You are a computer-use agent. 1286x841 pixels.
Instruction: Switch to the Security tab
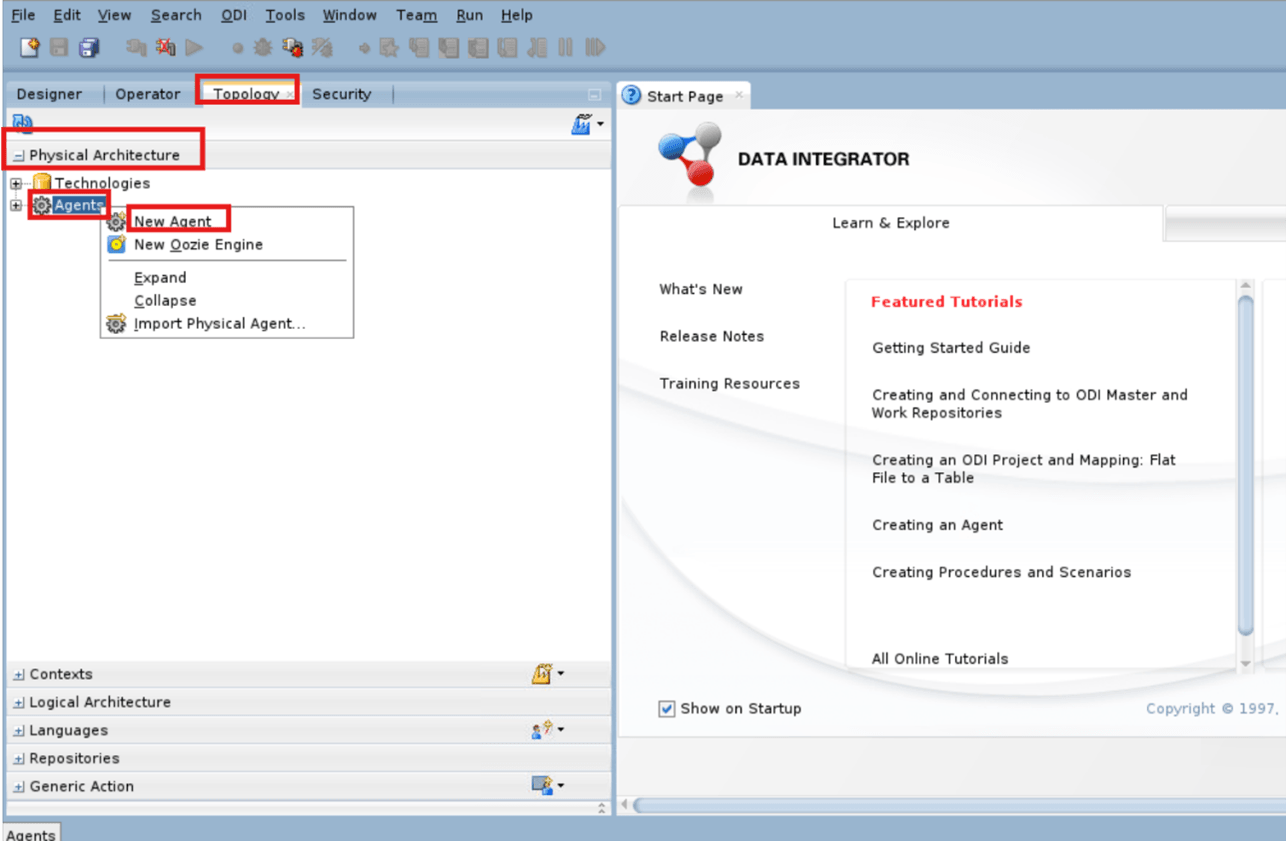pos(341,93)
